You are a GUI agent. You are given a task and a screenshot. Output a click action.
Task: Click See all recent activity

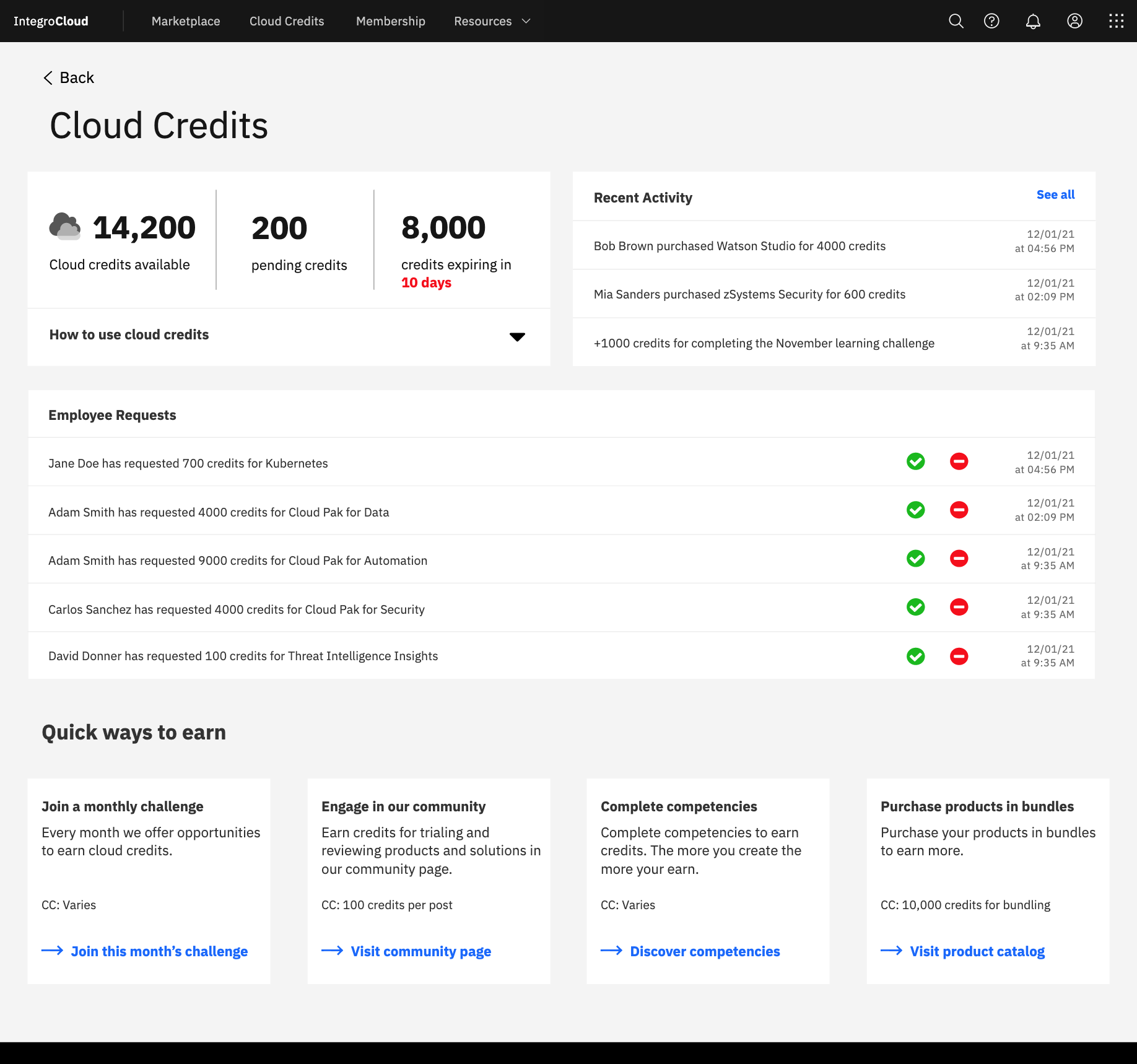(1055, 194)
